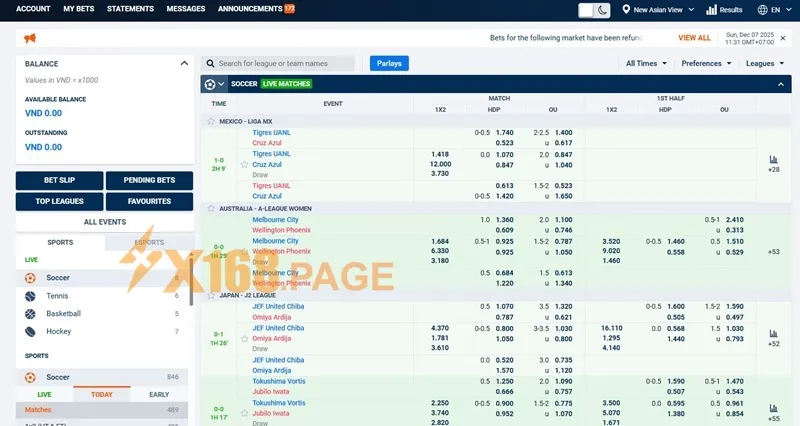
Task: Change language with the EN globe selector
Action: pyautogui.click(x=774, y=10)
